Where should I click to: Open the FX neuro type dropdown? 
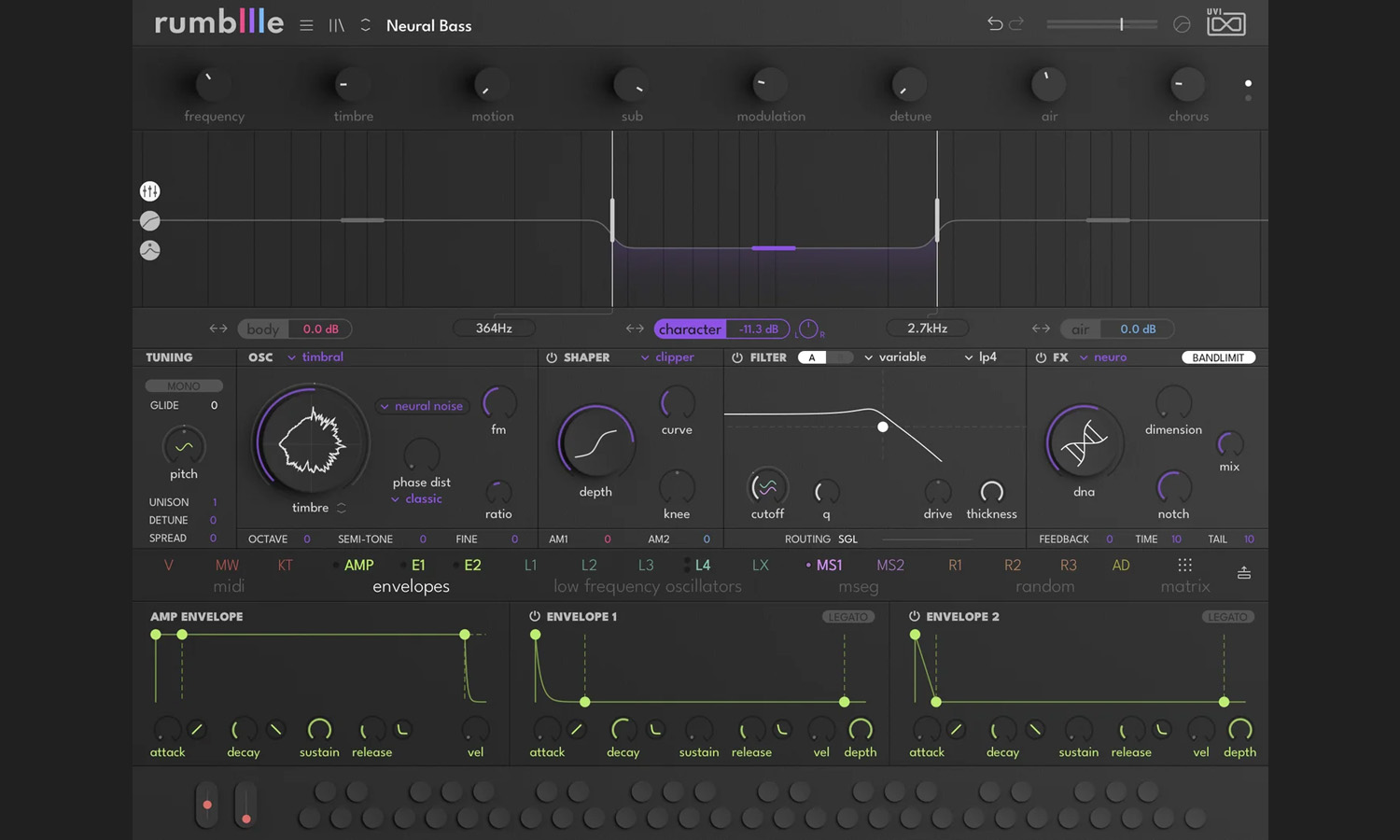tap(1103, 357)
